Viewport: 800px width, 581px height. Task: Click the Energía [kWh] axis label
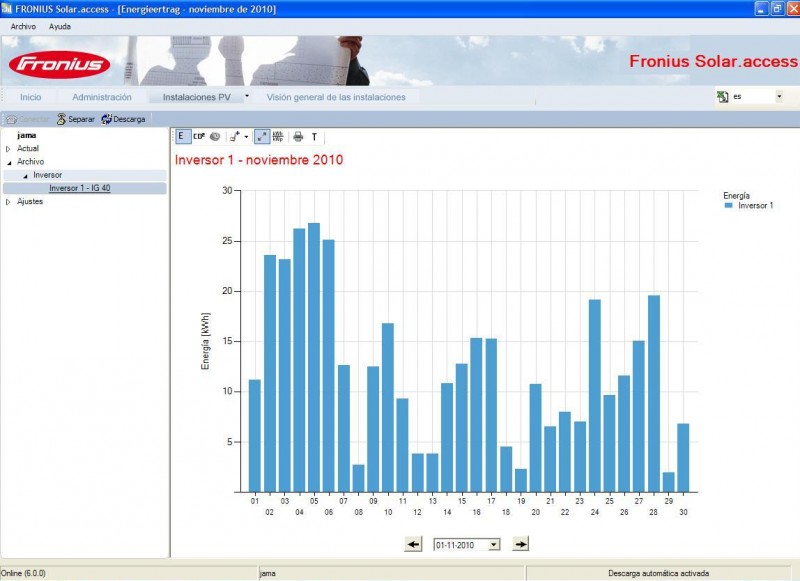(205, 341)
